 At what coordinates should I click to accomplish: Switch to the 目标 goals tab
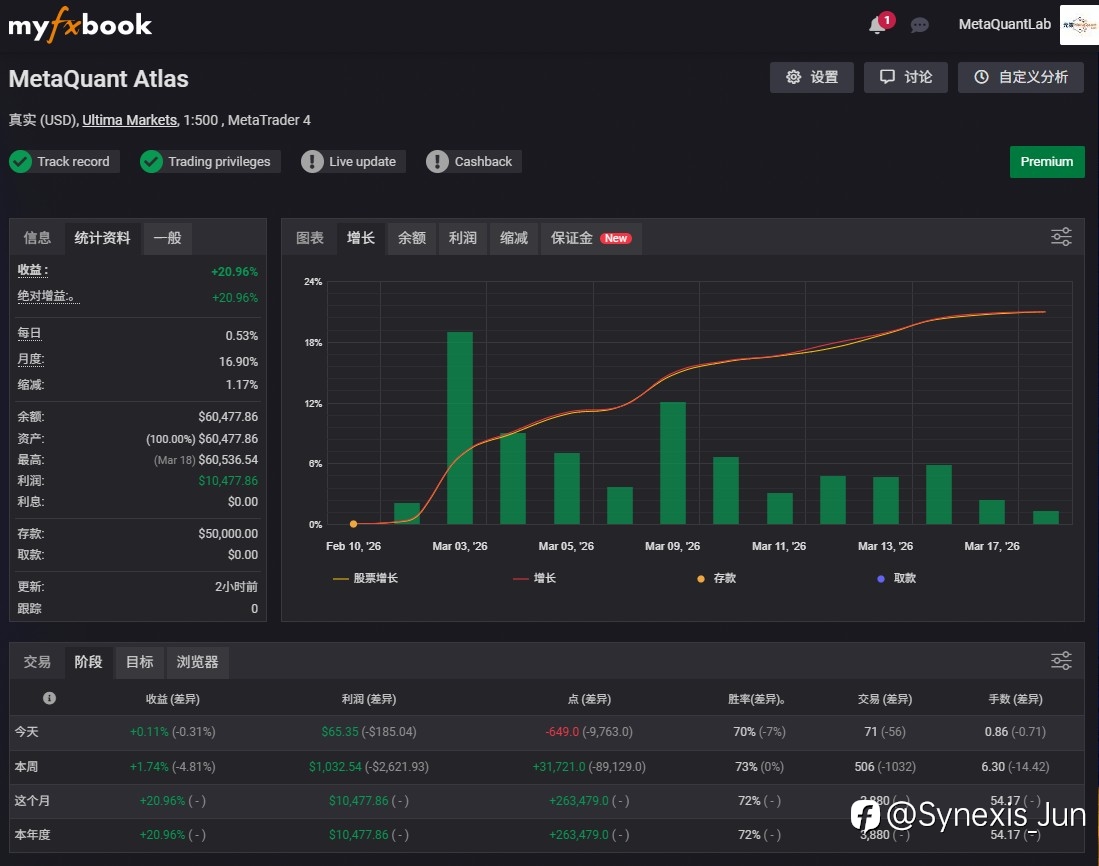point(139,662)
